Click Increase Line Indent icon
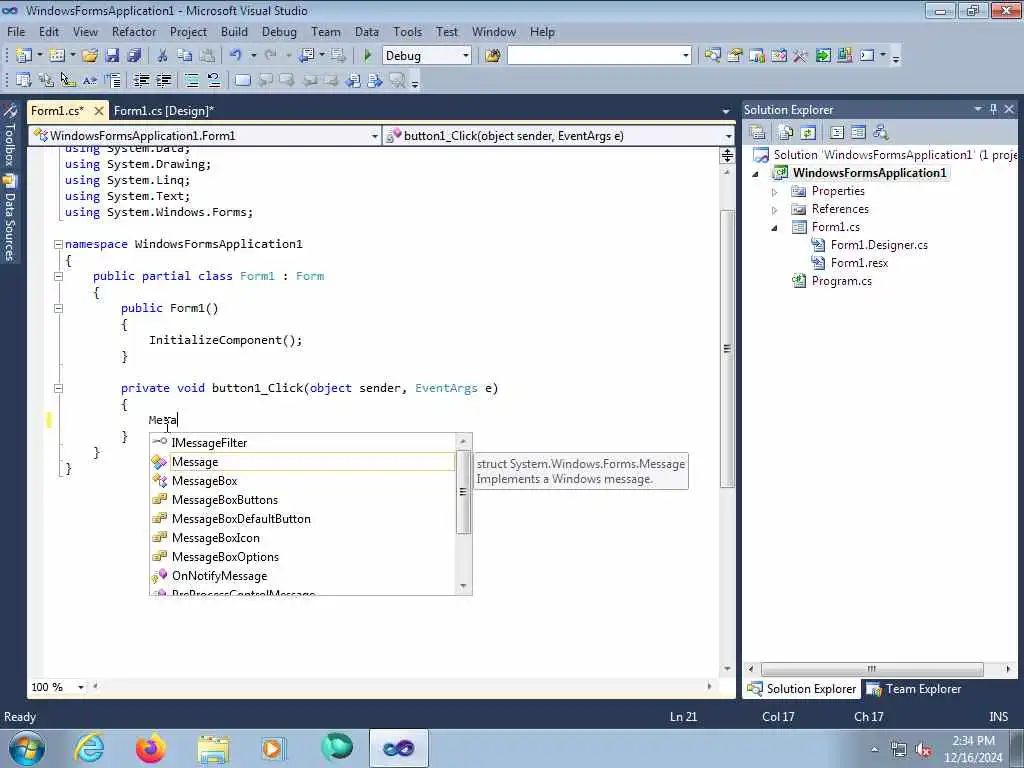Screen dimensions: 1024x768 click(163, 80)
